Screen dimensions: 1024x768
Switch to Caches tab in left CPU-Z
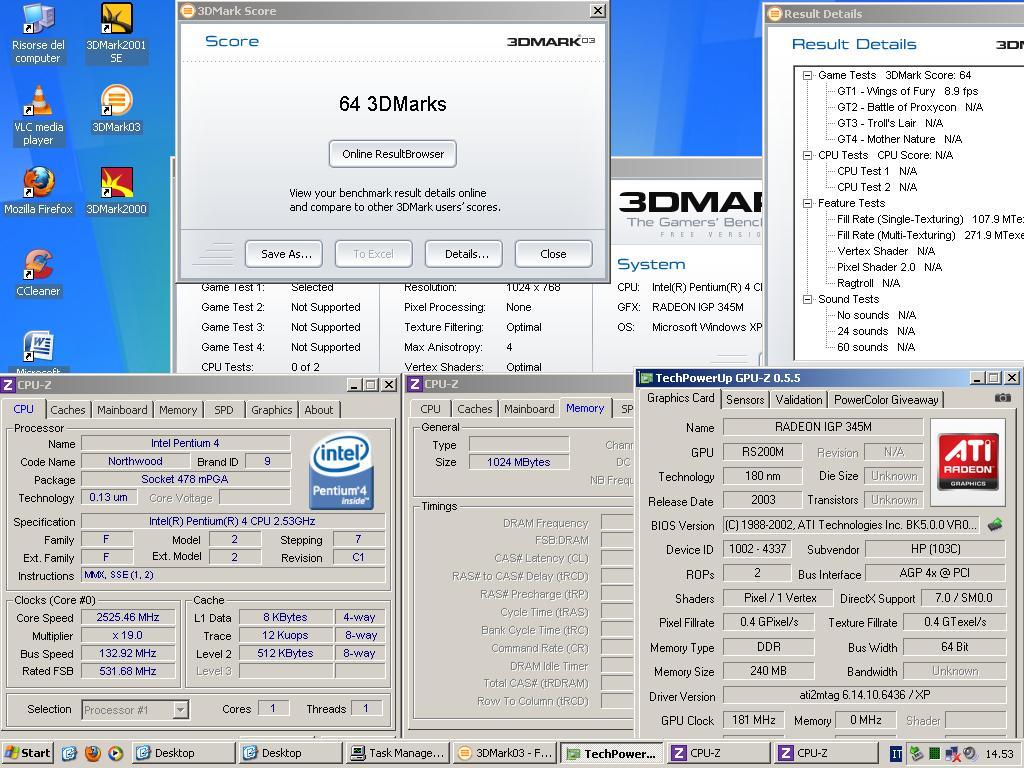click(67, 409)
